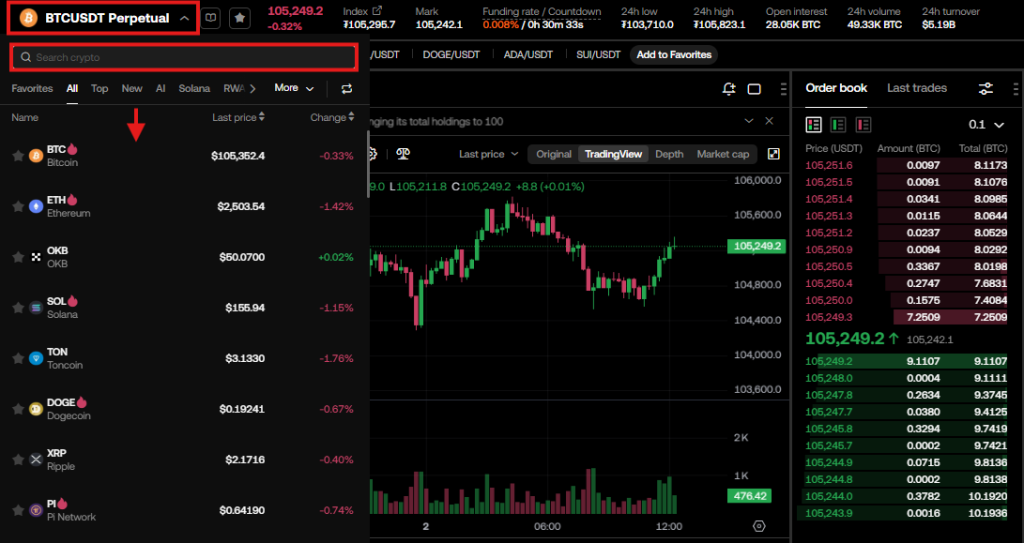
Task: Switch to the Favorites tab
Action: tap(32, 88)
